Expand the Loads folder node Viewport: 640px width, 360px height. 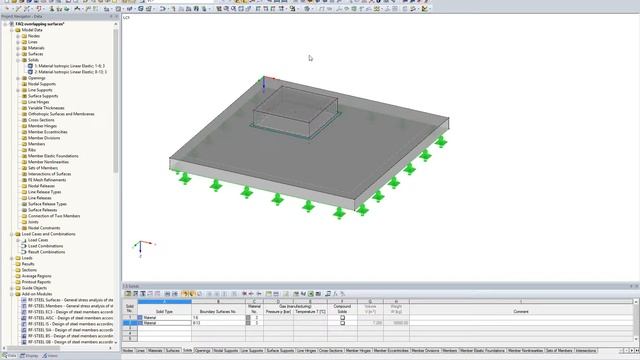(12, 258)
